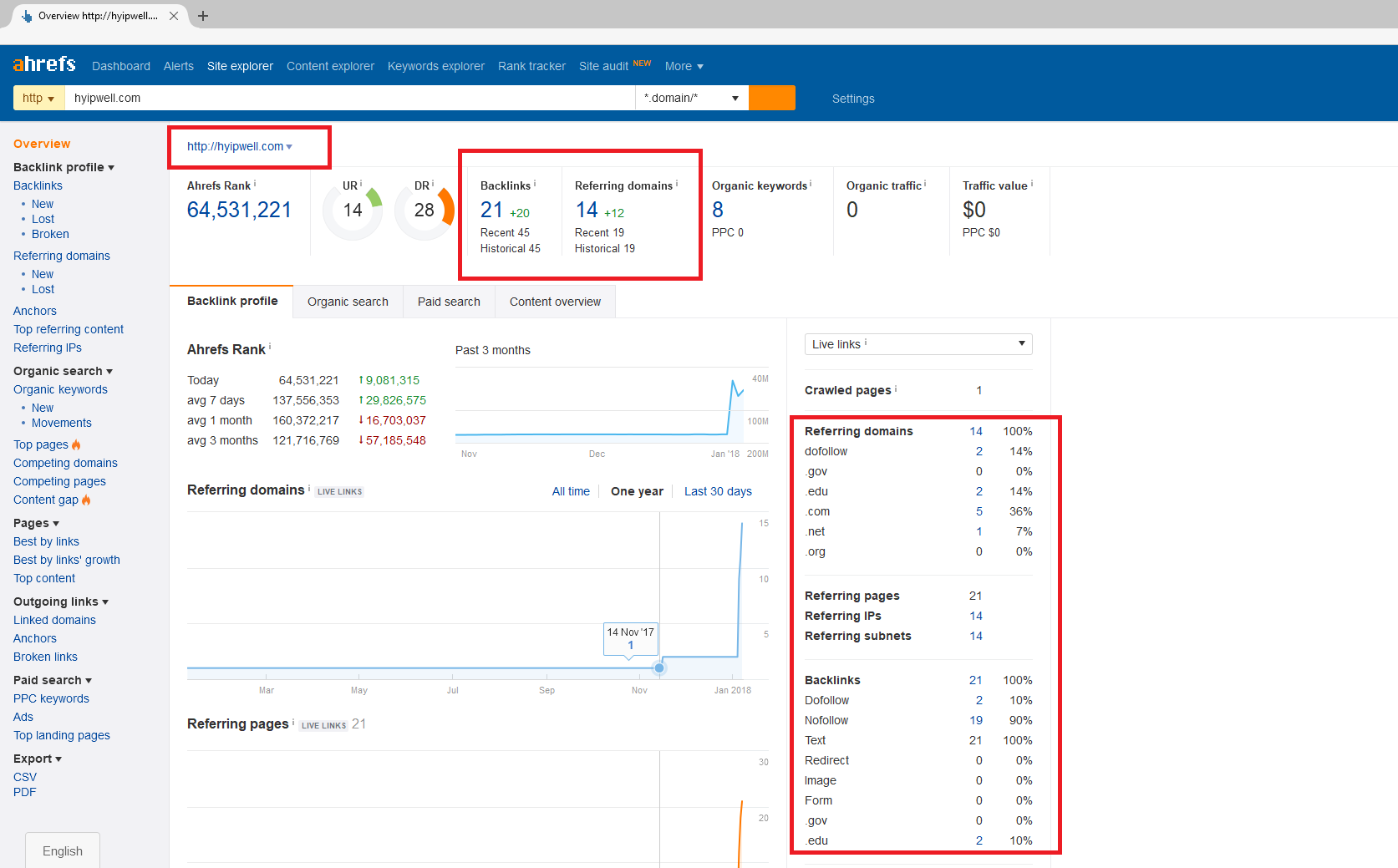The width and height of the screenshot is (1398, 868).
Task: Click the hyipwell.com URL input field
Action: (349, 98)
